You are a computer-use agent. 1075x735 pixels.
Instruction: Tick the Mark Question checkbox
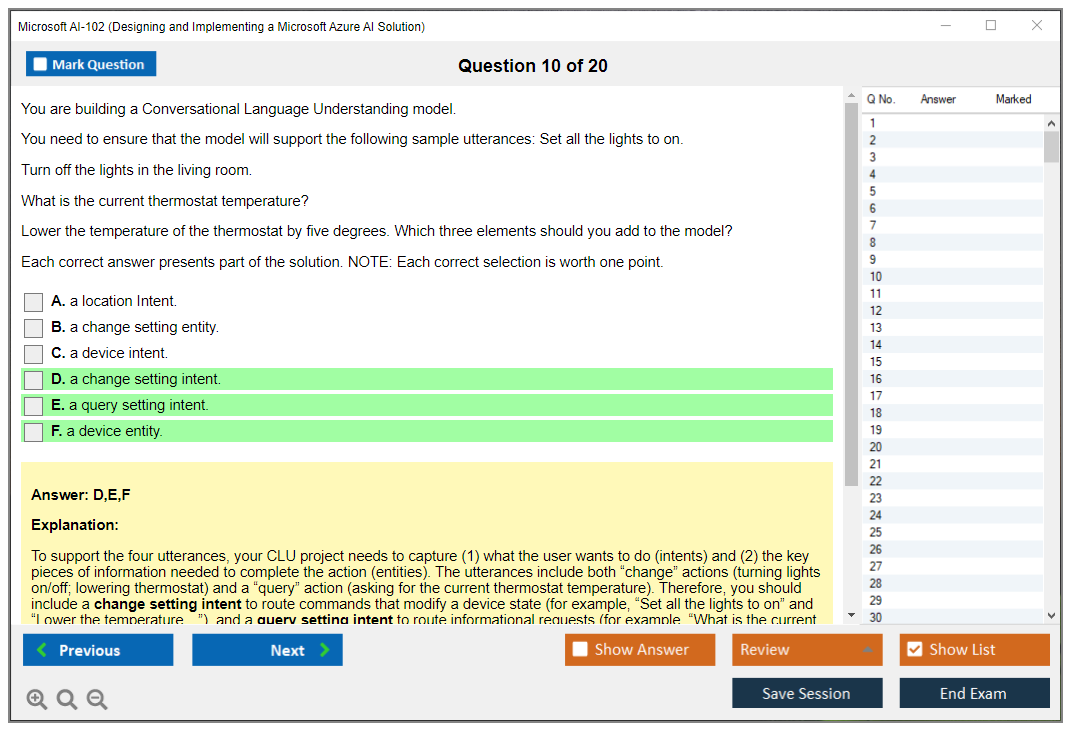(41, 64)
